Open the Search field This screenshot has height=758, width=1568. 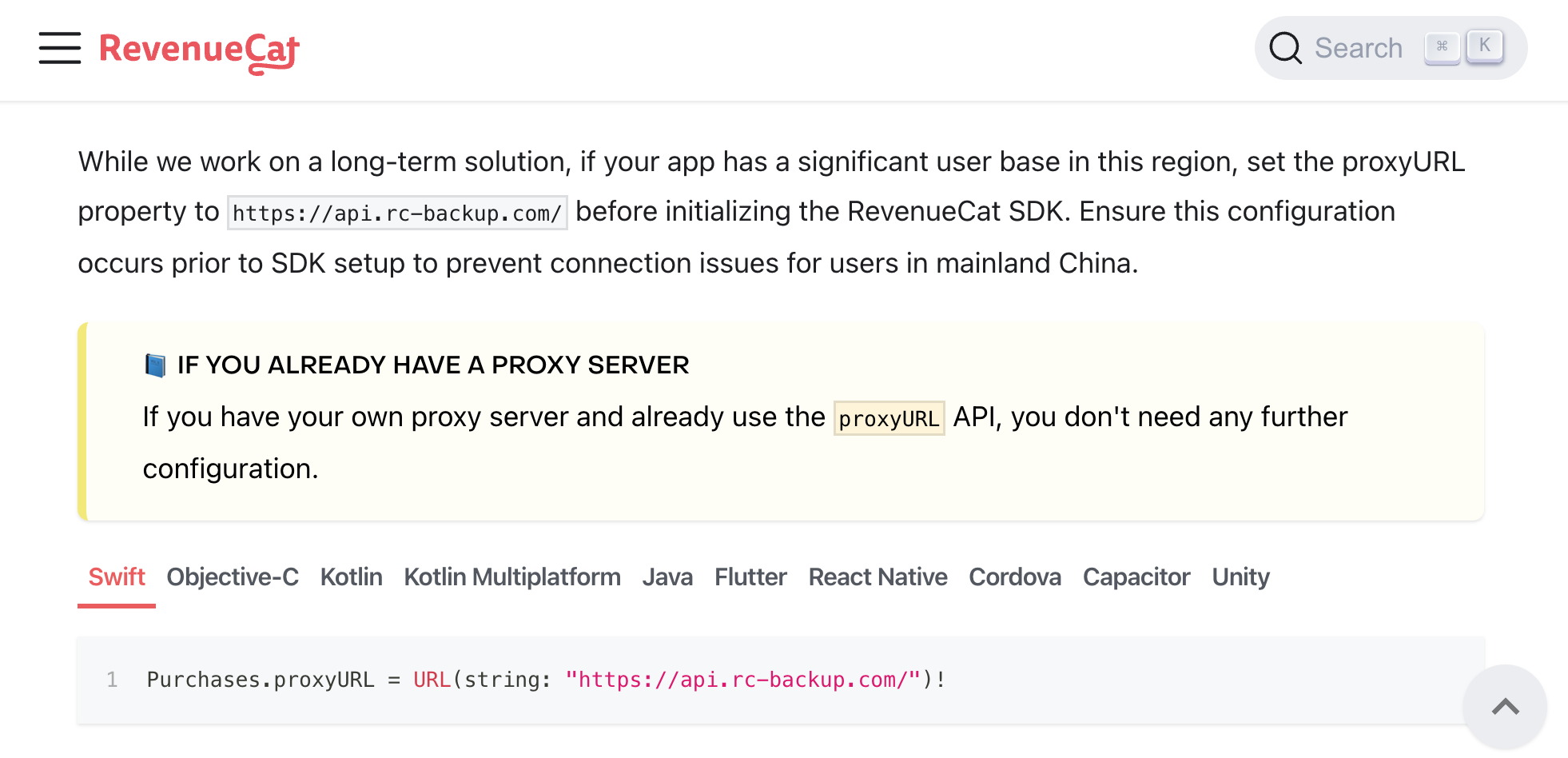pyautogui.click(x=1391, y=48)
